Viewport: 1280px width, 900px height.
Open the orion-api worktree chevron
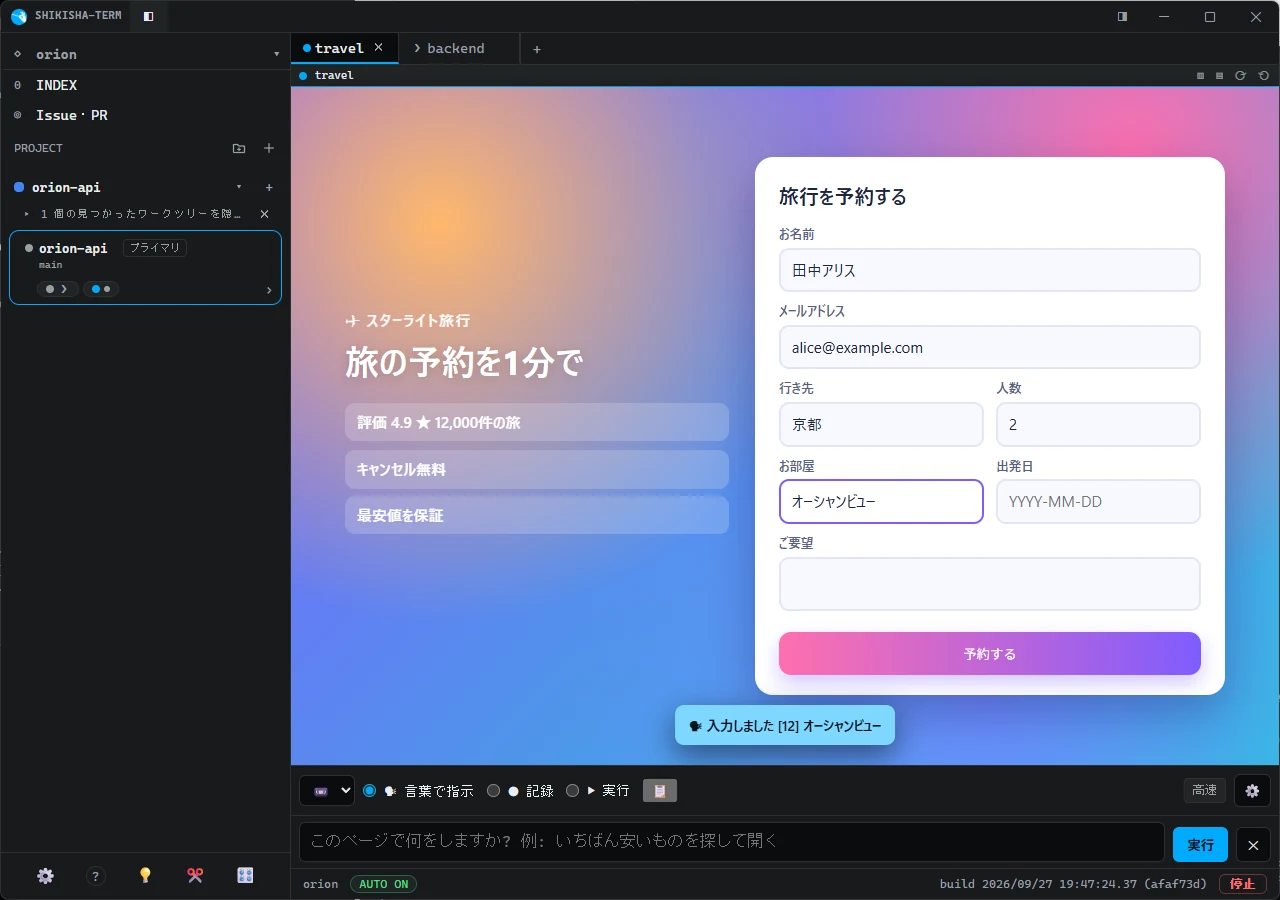click(268, 290)
